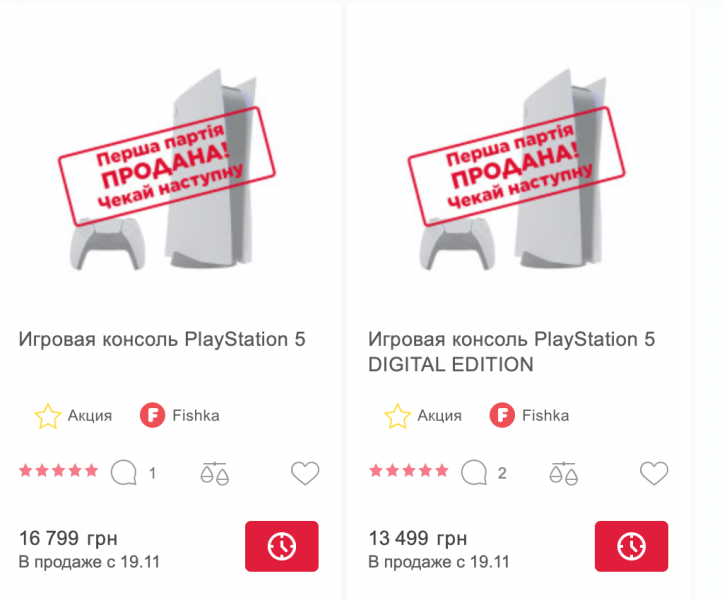
Task: Click the five-star rating on PlayStation 5
Action: pyautogui.click(x=59, y=471)
